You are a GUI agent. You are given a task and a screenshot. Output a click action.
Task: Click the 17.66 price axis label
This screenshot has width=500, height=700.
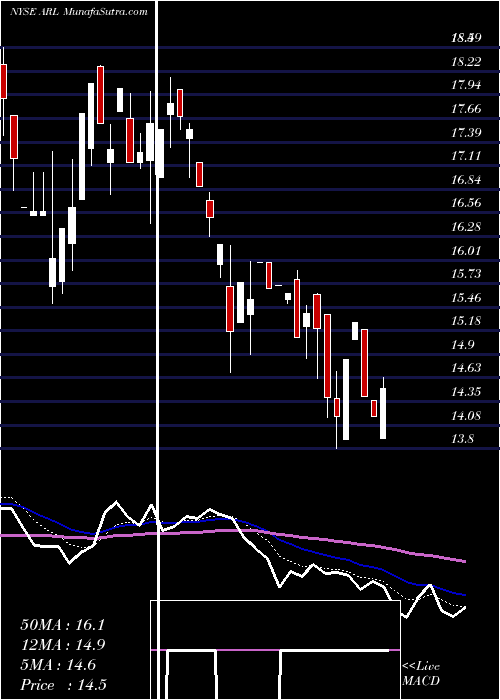[x=466, y=109]
